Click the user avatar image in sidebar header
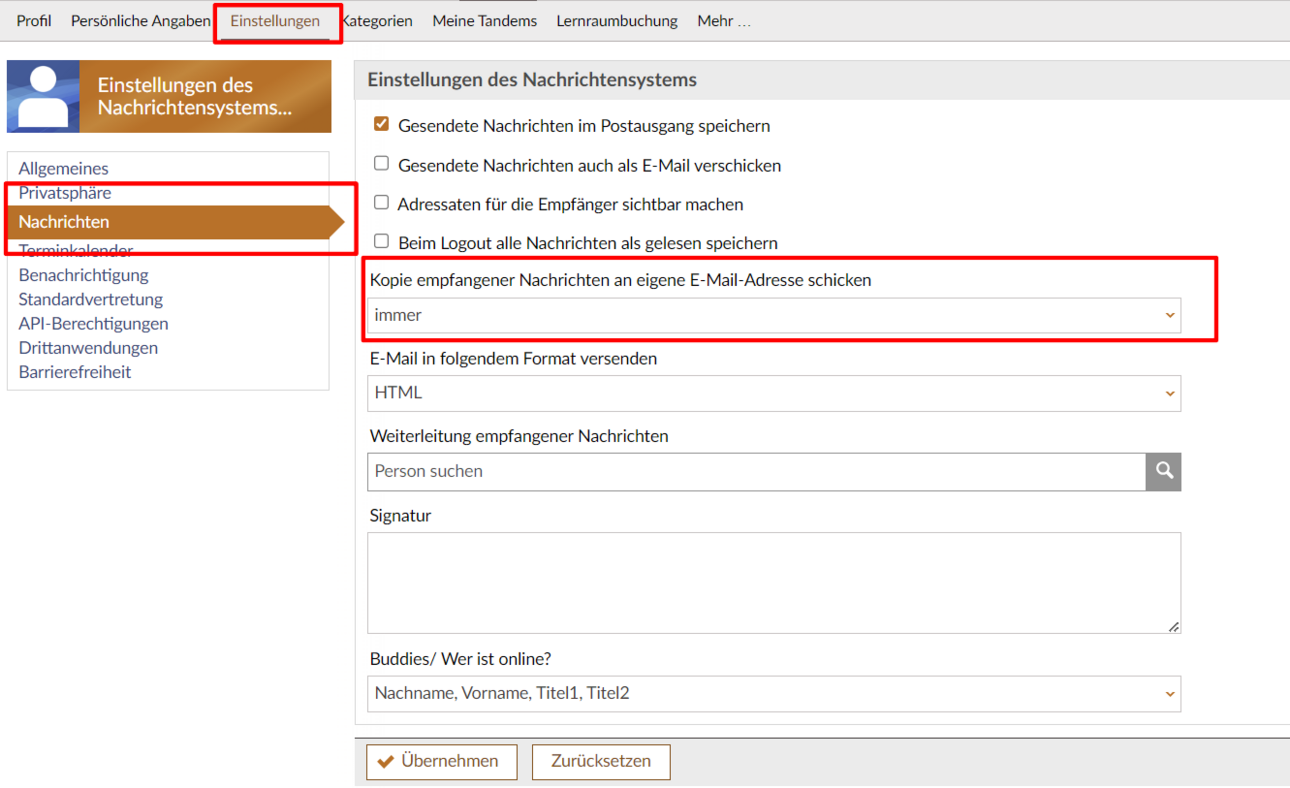Image resolution: width=1290 pixels, height=788 pixels. (x=43, y=96)
